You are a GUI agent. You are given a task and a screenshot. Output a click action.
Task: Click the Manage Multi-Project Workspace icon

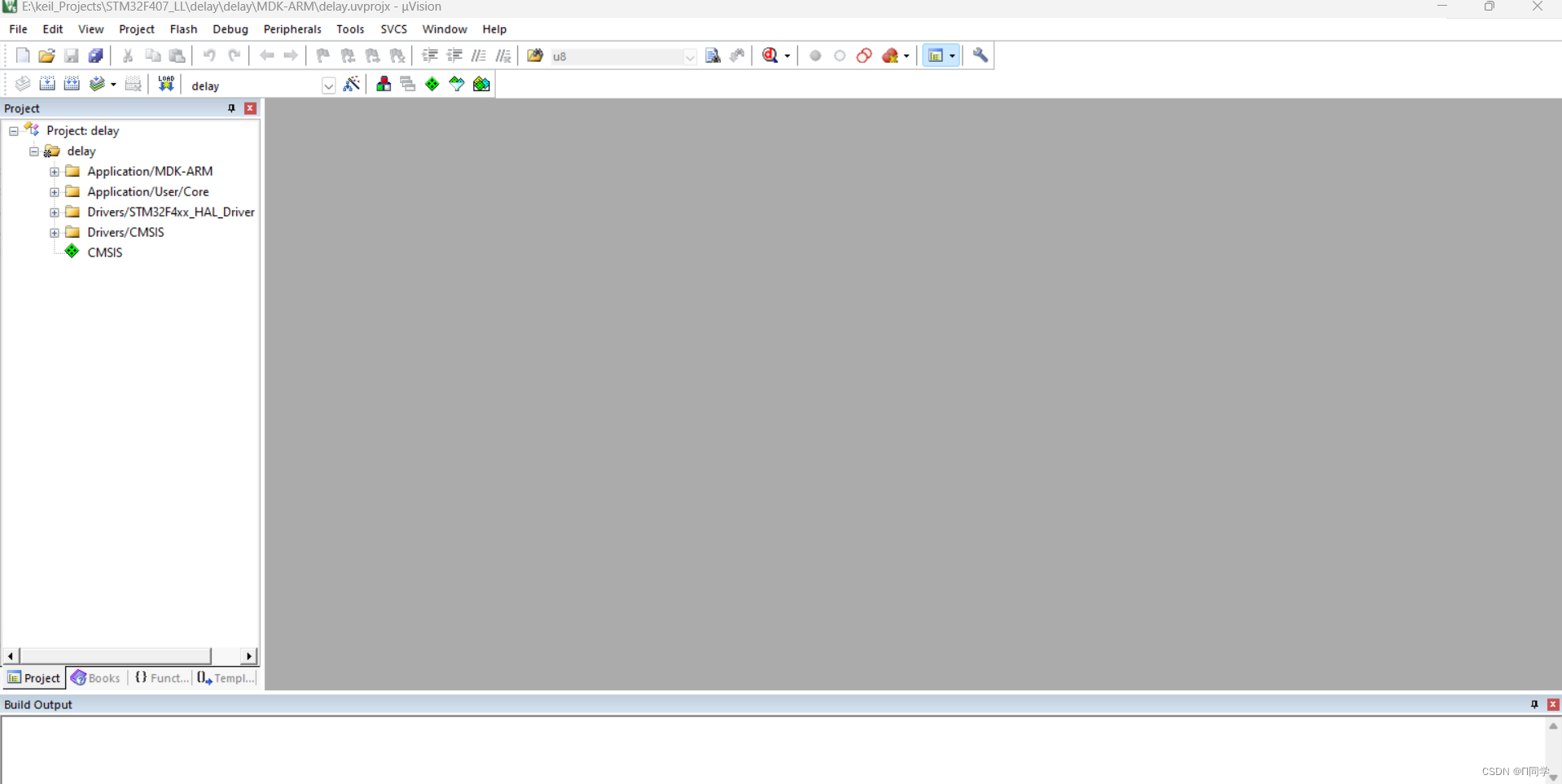(x=407, y=84)
